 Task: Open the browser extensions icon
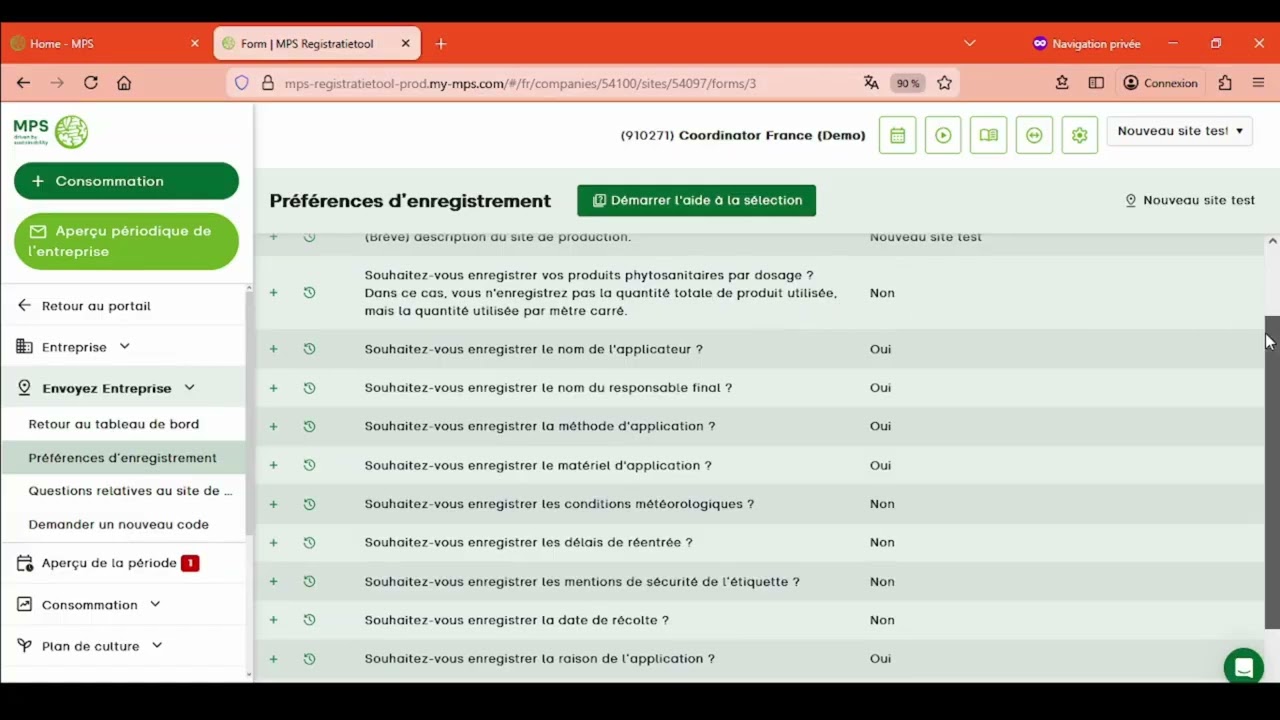pos(1225,83)
